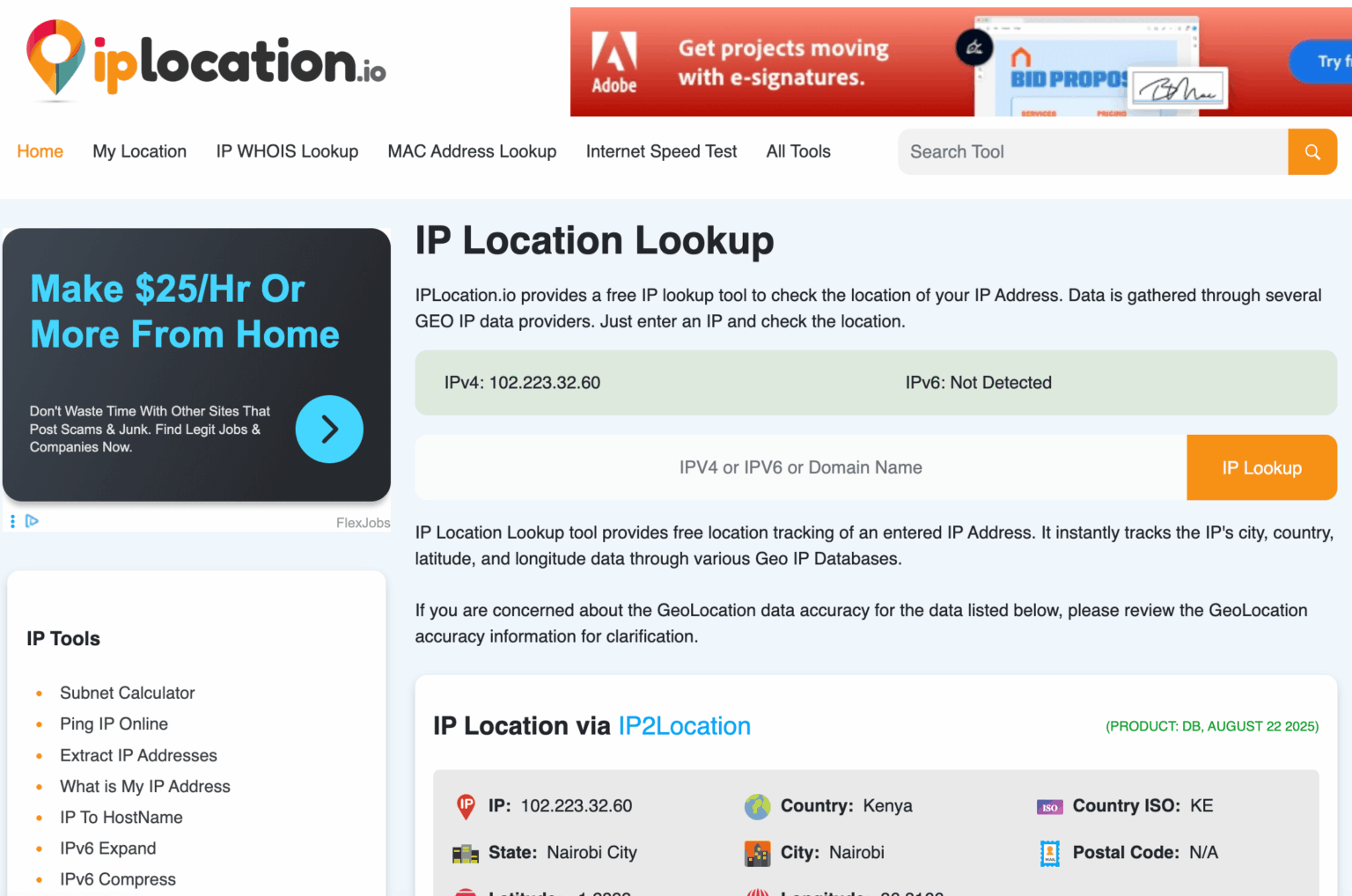Screen dimensions: 1352x896
Task: Open the All Tools menu
Action: click(x=797, y=151)
